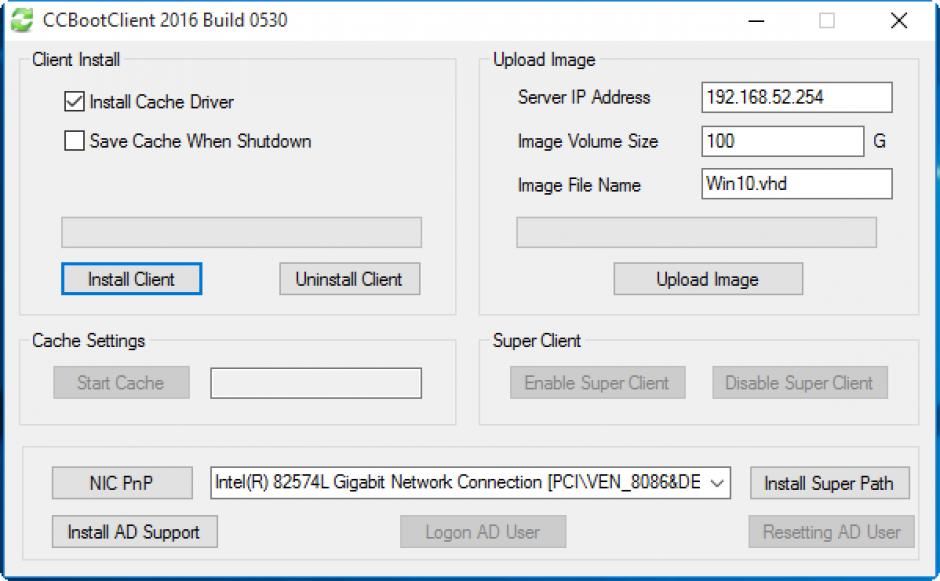Focus the Cache Settings text field
The height and width of the screenshot is (581, 940).
tap(316, 383)
